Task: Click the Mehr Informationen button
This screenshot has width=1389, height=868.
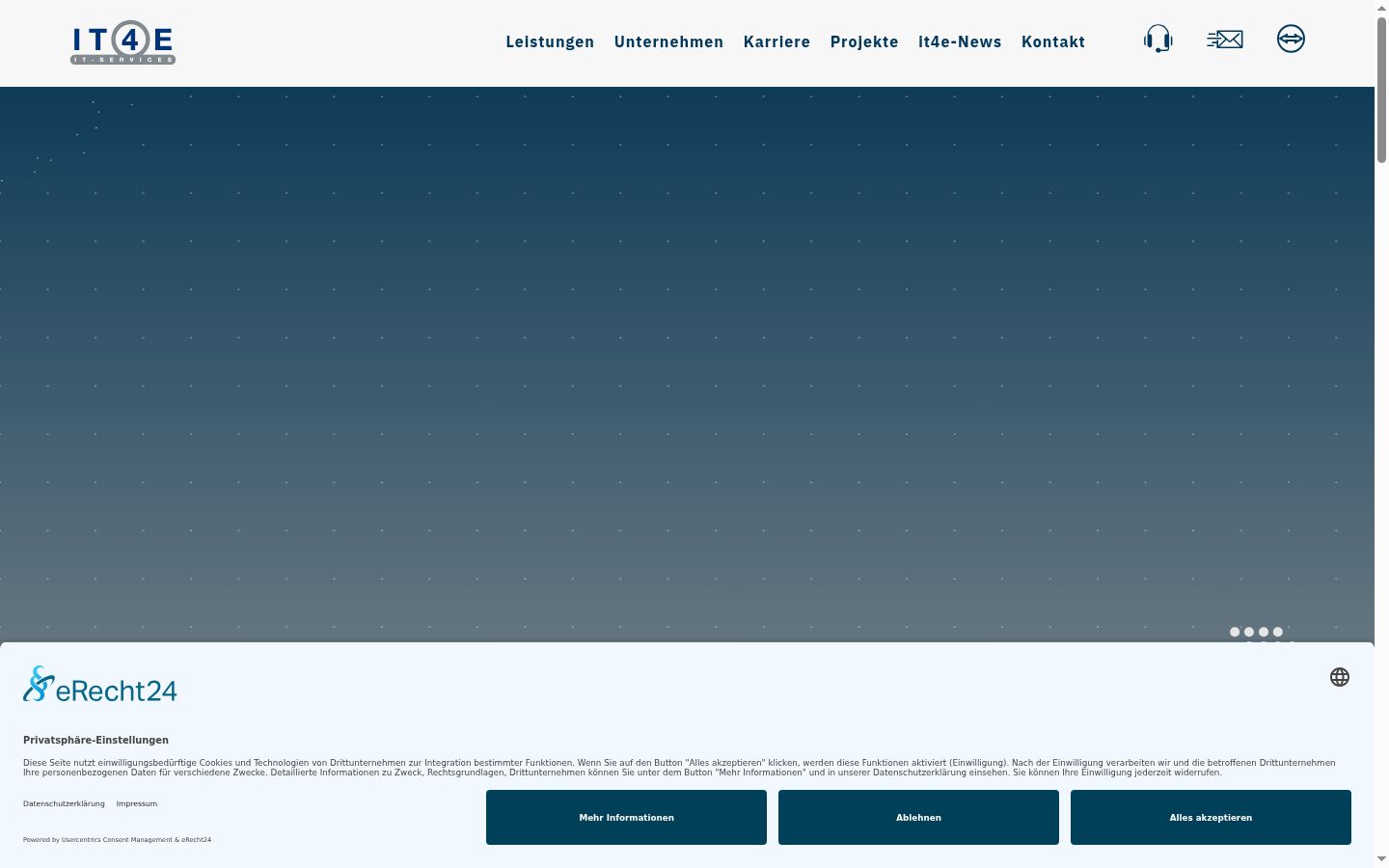Action: [x=626, y=818]
